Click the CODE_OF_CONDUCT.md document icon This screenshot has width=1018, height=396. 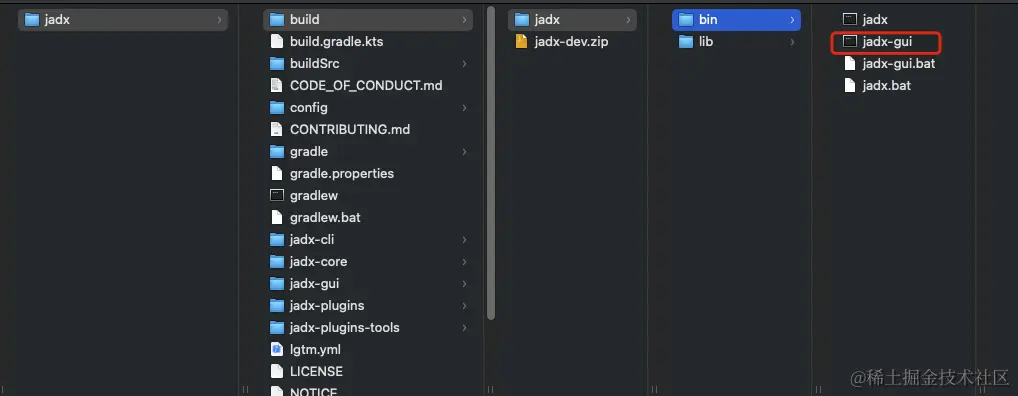[x=277, y=86]
